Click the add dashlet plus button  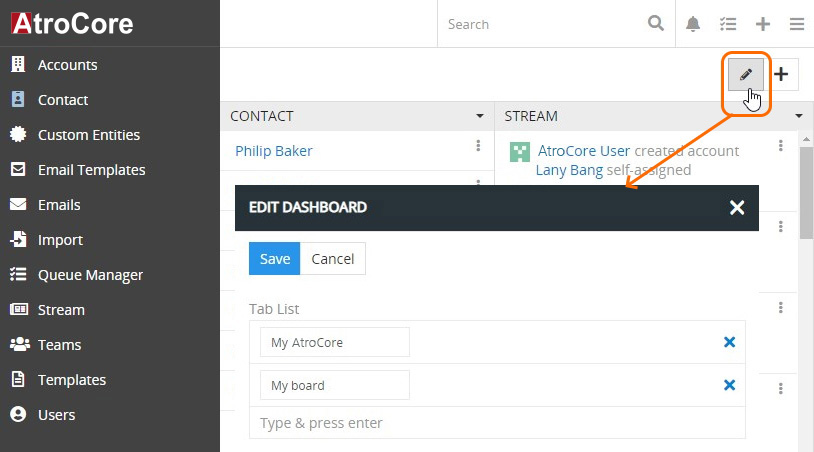coord(781,74)
